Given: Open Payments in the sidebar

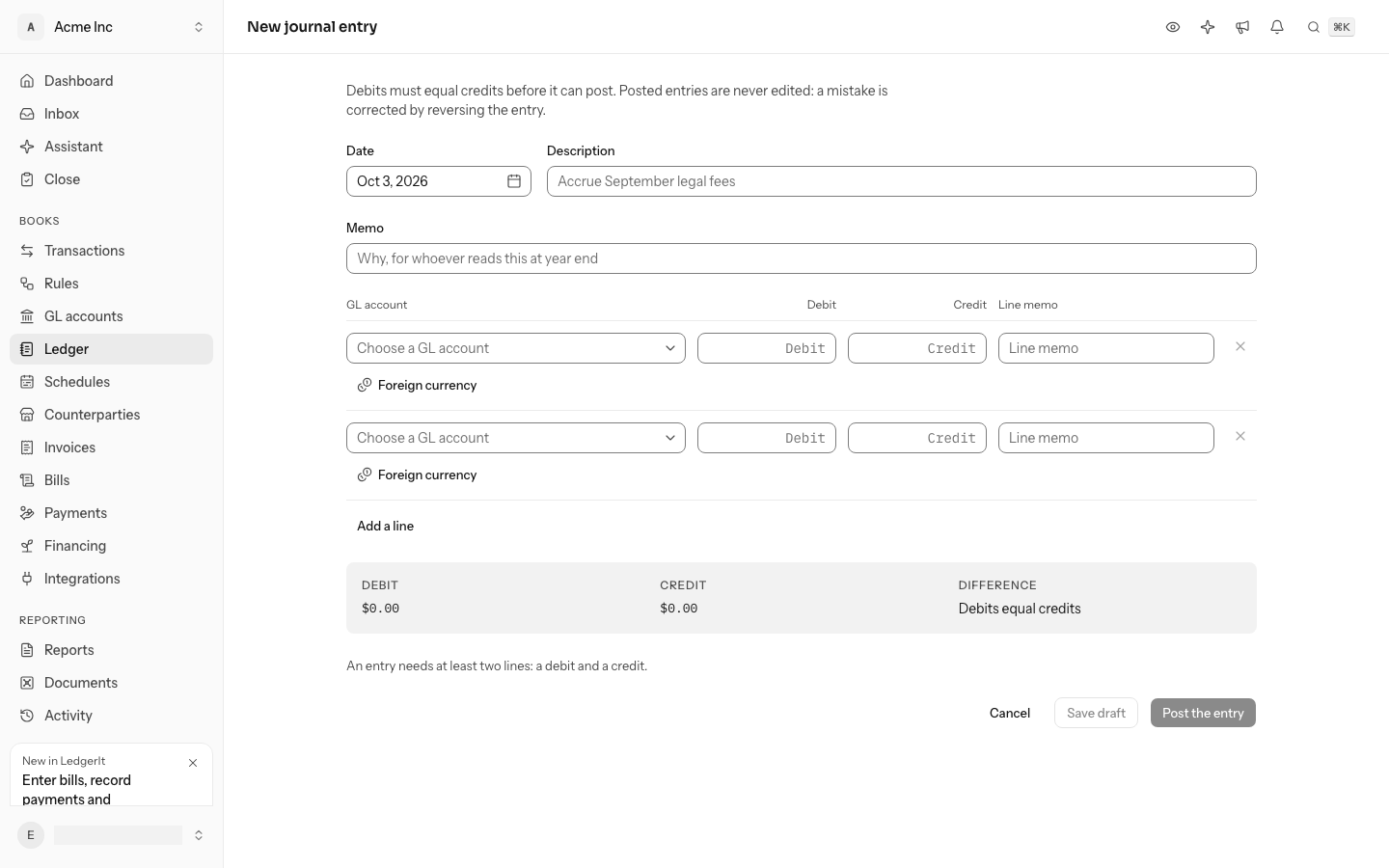Looking at the screenshot, I should point(112,513).
